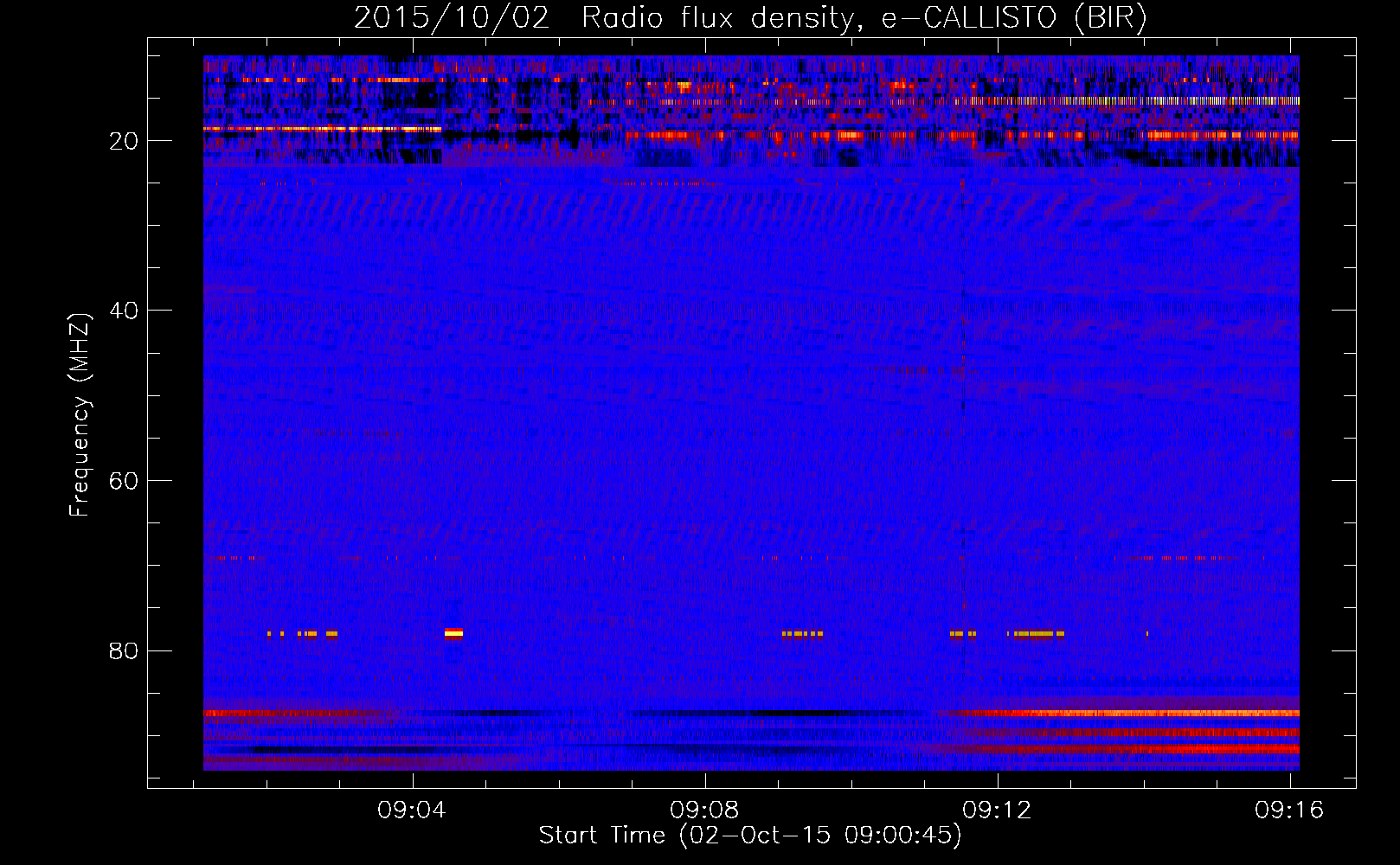
Task: Click the 09:08 time tick label
Action: (x=704, y=810)
